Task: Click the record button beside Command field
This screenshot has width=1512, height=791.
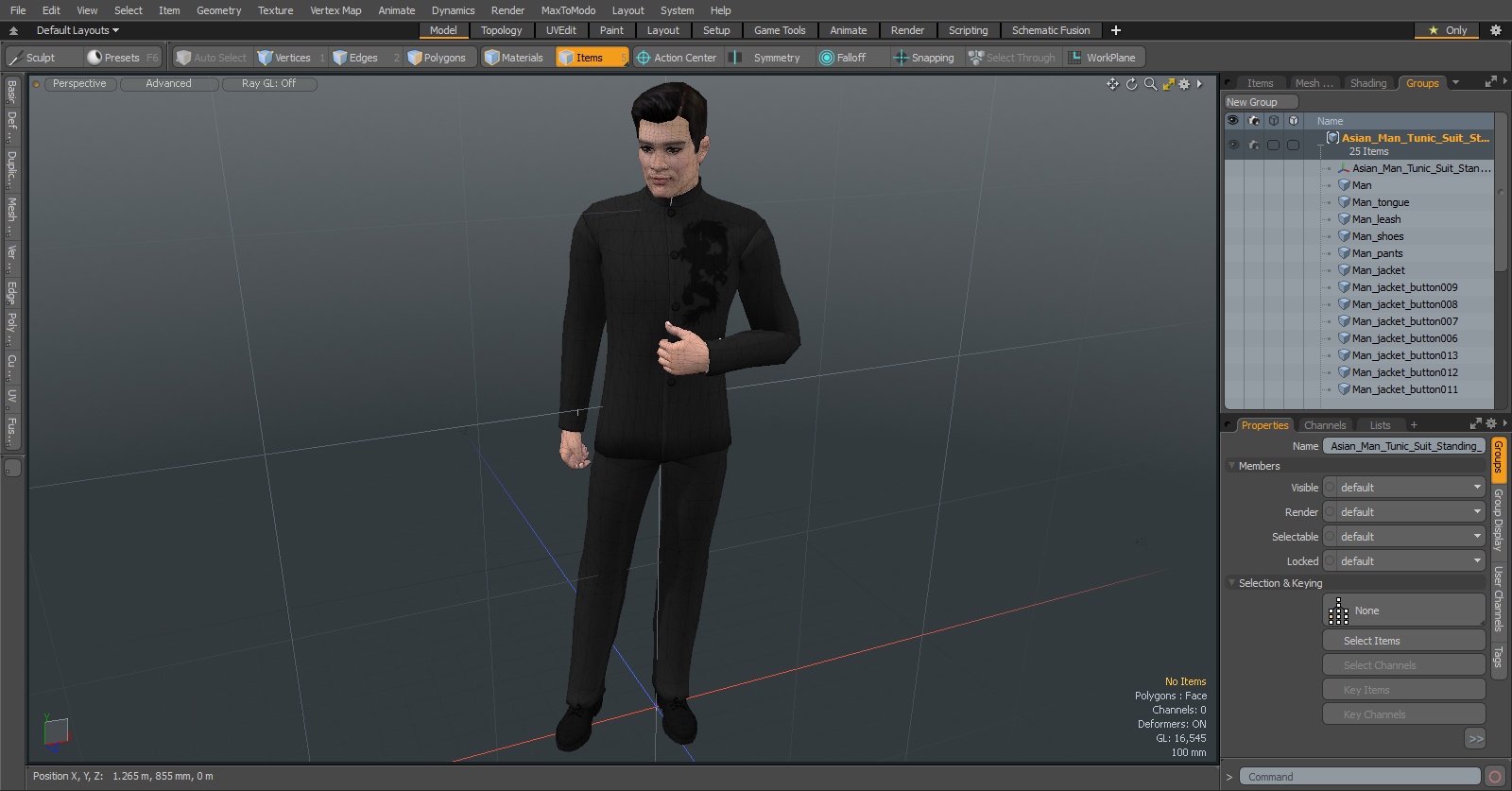Action: (x=1494, y=777)
